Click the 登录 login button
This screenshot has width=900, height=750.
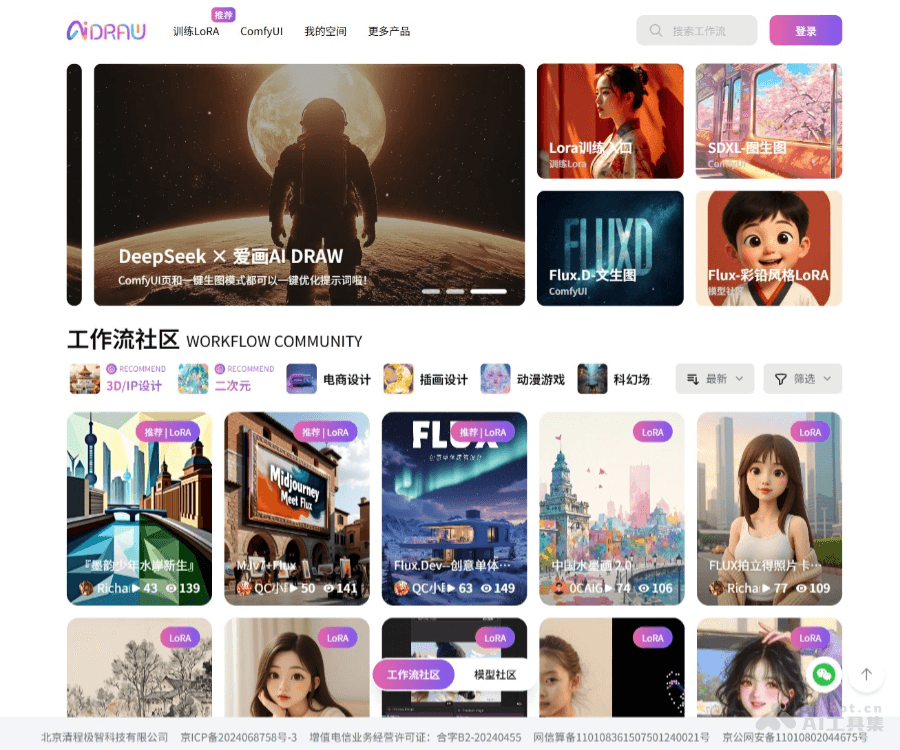tap(805, 31)
